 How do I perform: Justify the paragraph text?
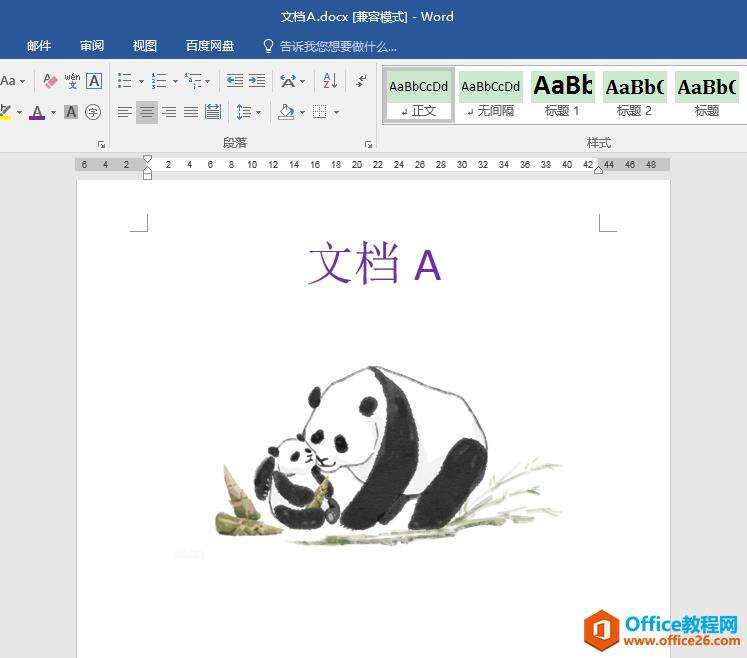point(191,112)
